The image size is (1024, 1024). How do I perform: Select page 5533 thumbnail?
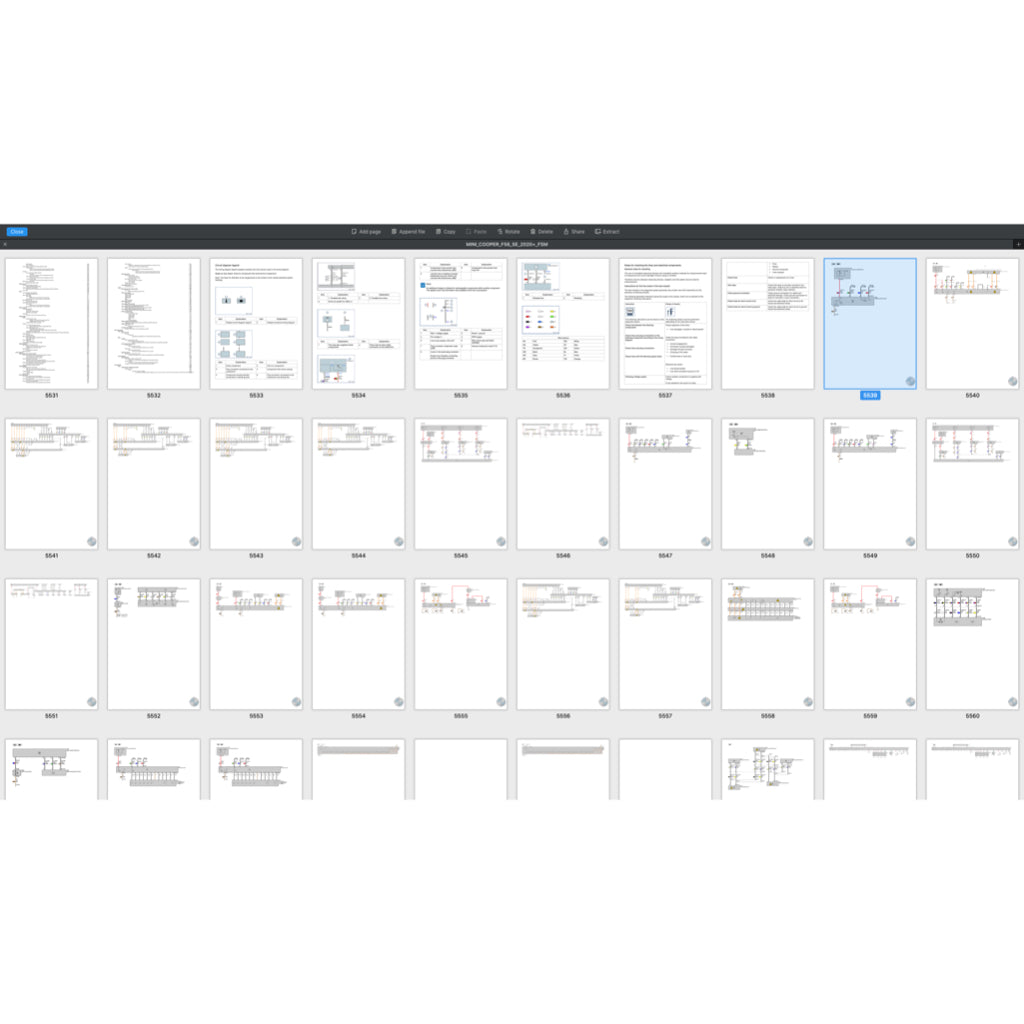(x=256, y=324)
